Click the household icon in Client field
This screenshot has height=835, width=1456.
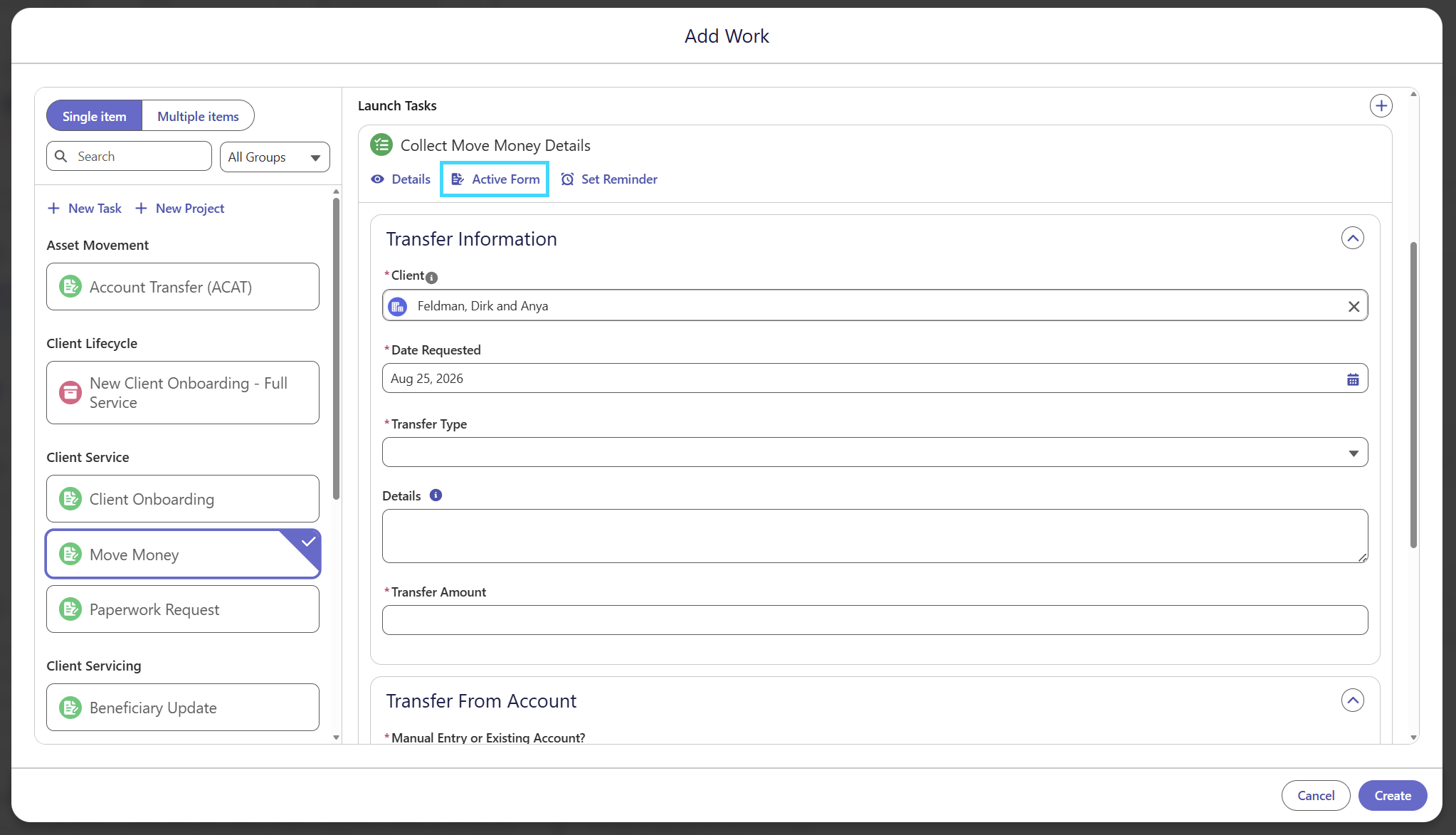pyautogui.click(x=398, y=307)
